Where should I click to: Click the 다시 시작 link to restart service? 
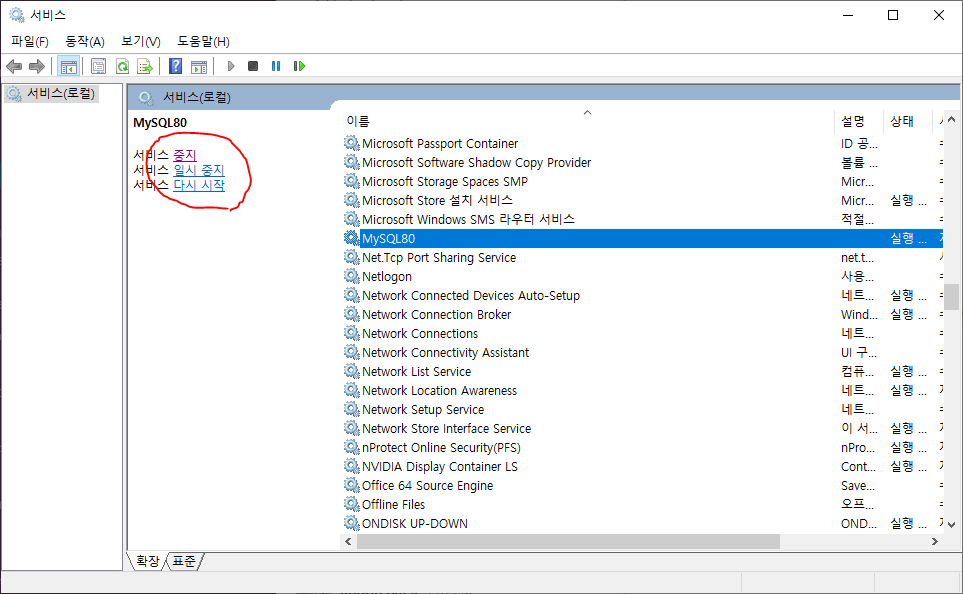tap(199, 185)
